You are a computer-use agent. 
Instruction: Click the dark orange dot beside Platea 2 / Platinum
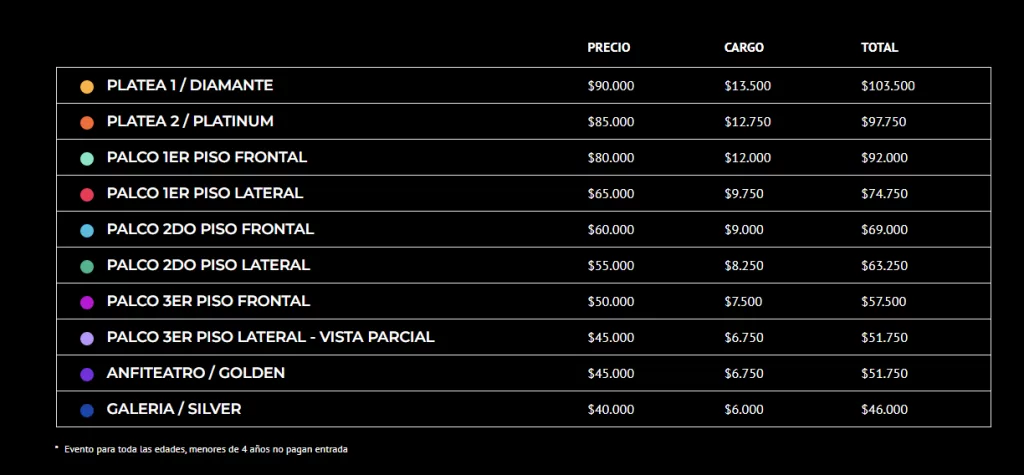[87, 122]
